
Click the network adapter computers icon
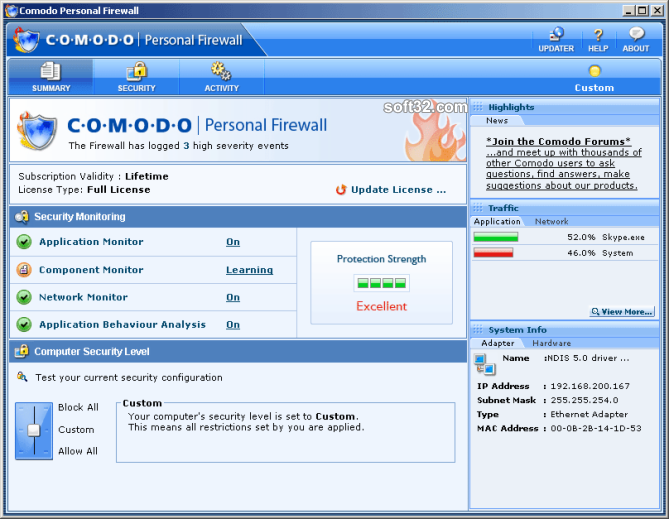[484, 364]
